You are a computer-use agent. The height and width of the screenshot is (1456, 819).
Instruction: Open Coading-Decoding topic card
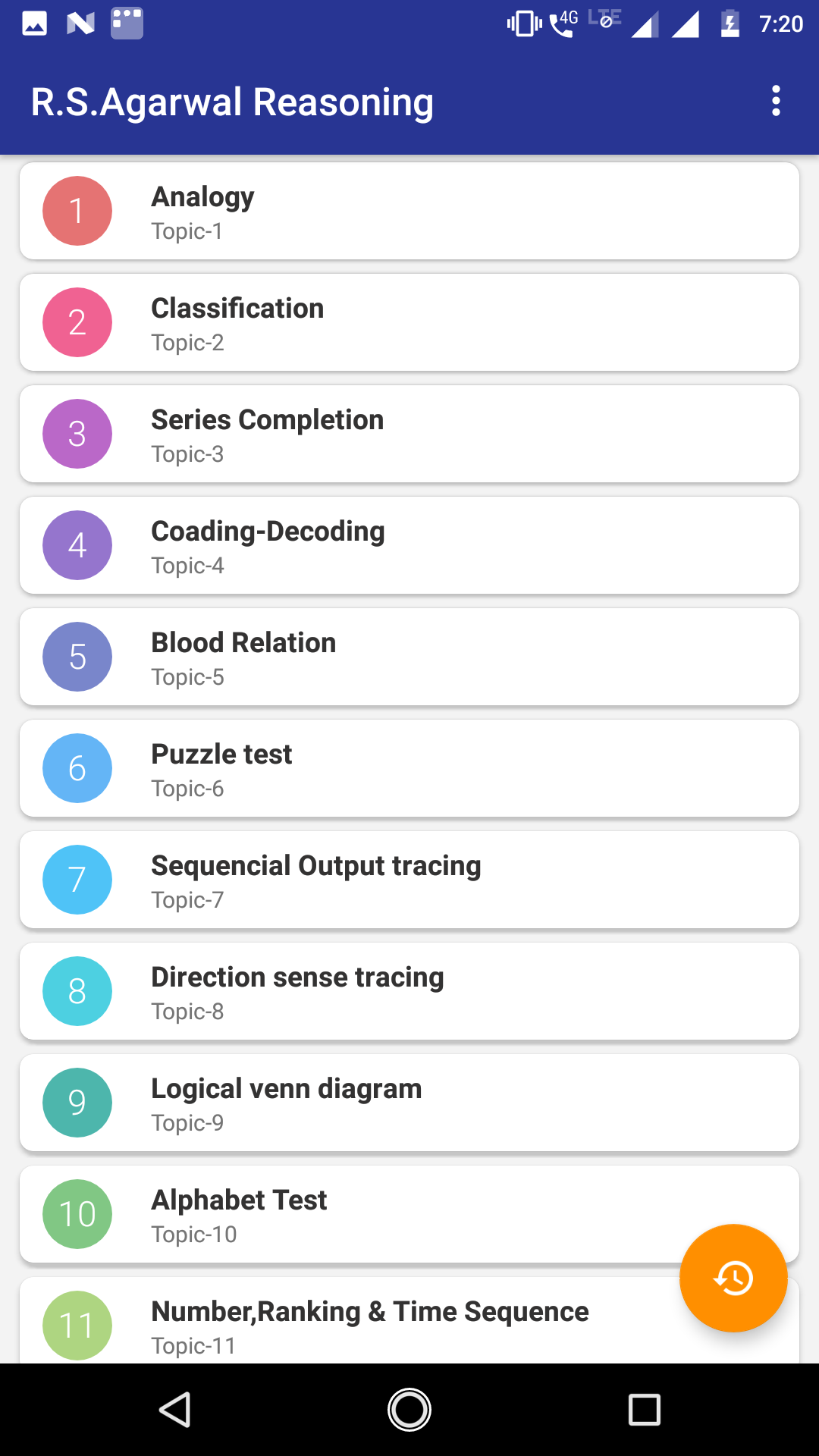409,545
